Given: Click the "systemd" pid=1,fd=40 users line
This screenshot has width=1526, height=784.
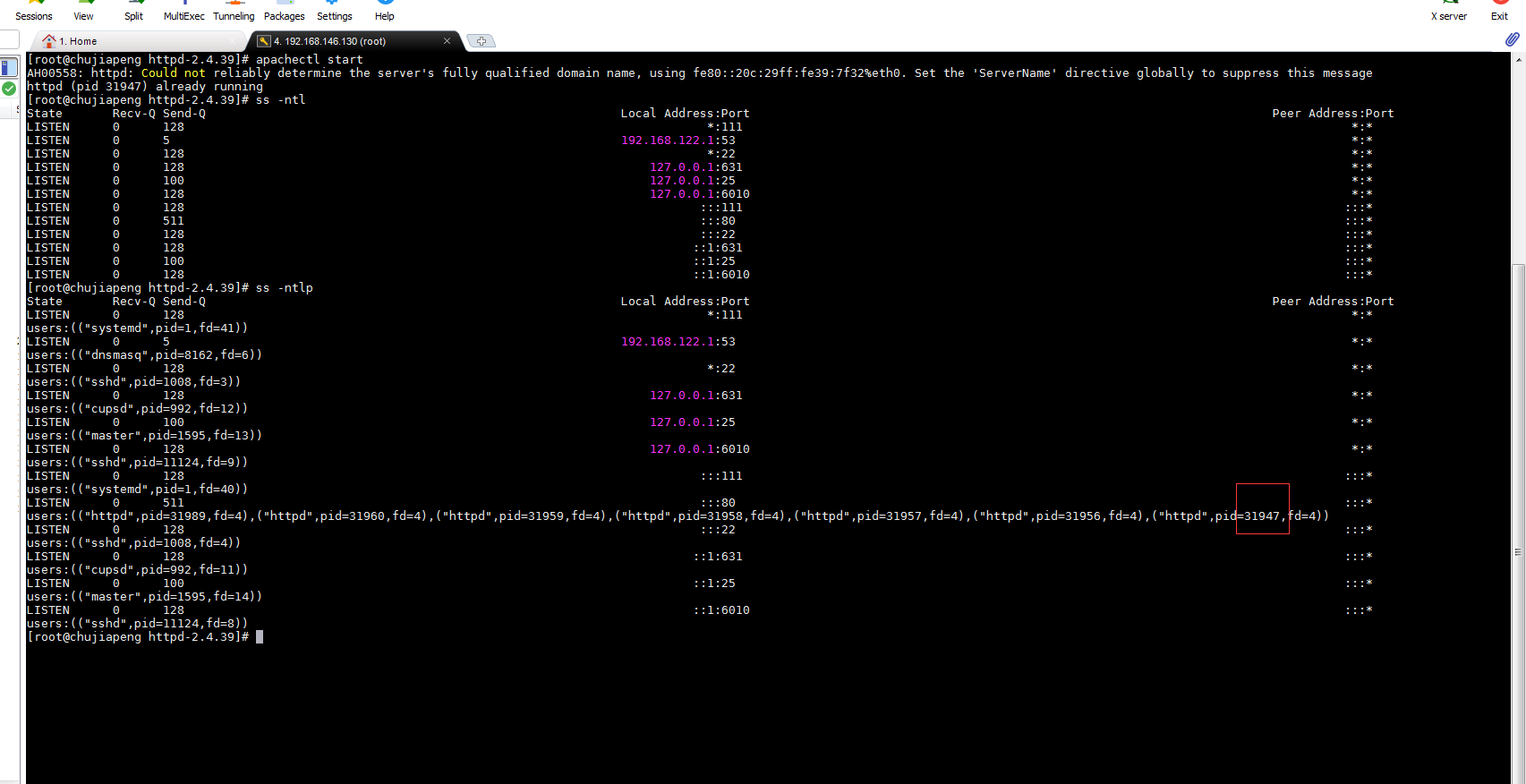Looking at the screenshot, I should [x=138, y=490].
